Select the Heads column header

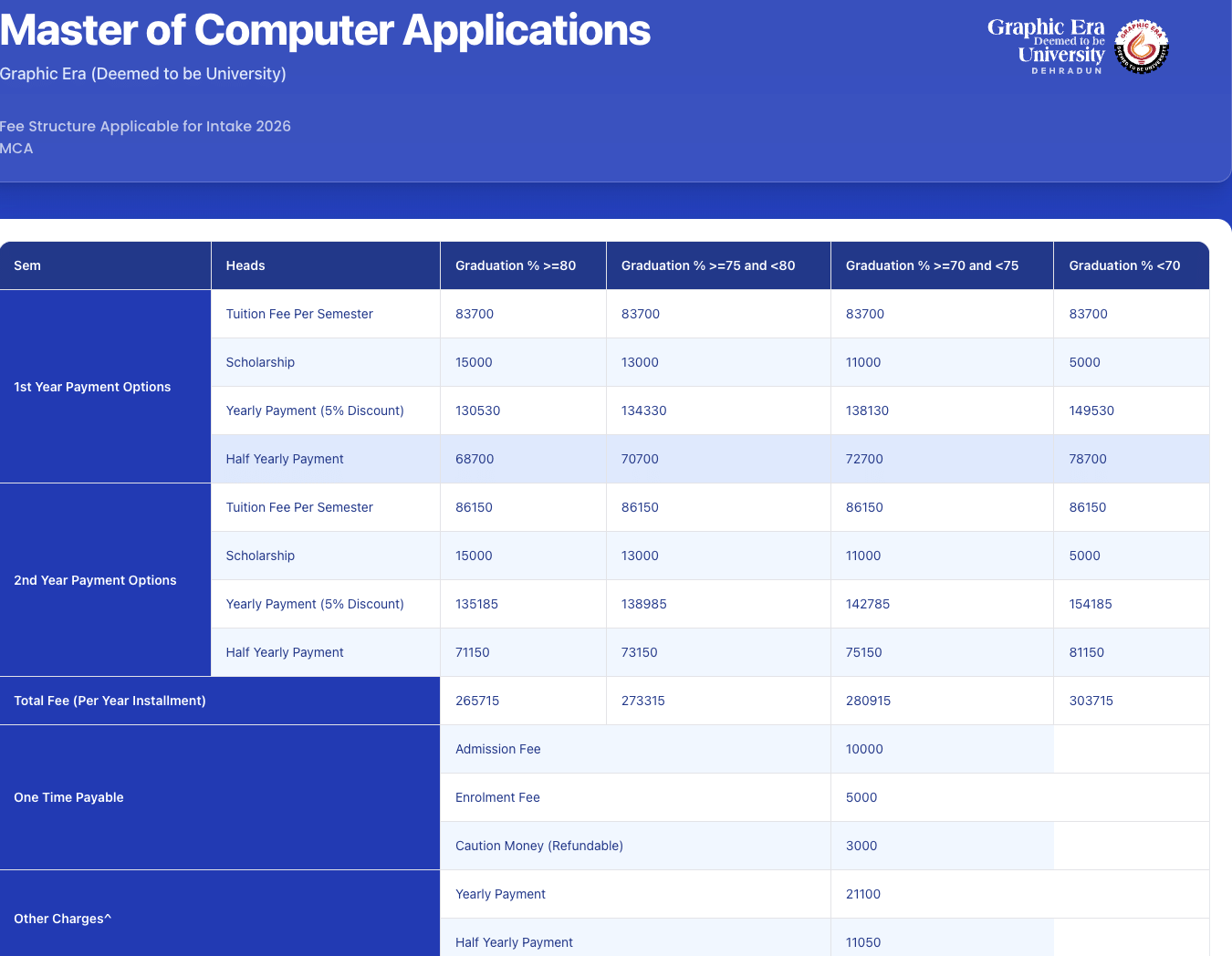(245, 265)
